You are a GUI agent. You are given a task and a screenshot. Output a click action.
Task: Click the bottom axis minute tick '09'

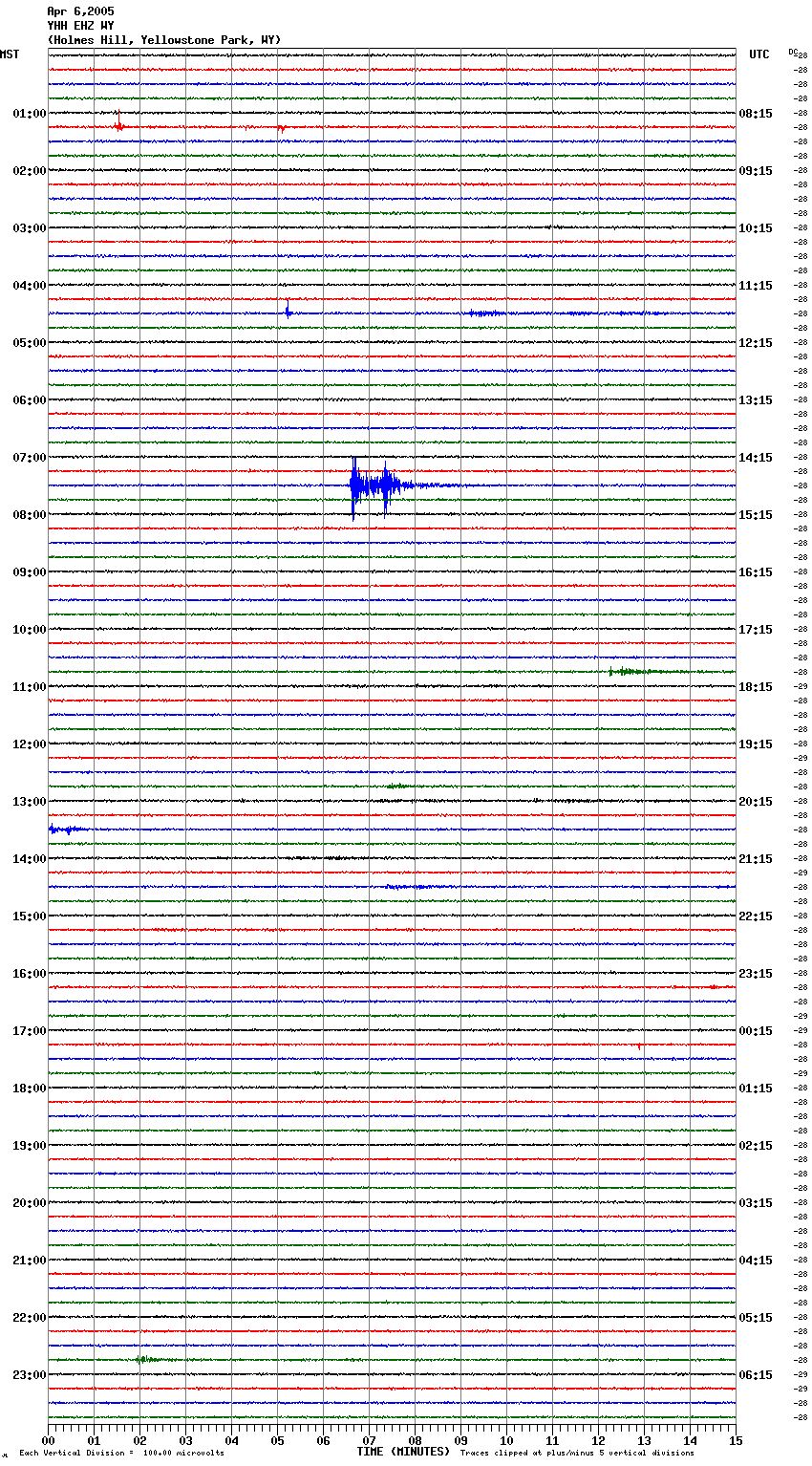[x=460, y=1440]
